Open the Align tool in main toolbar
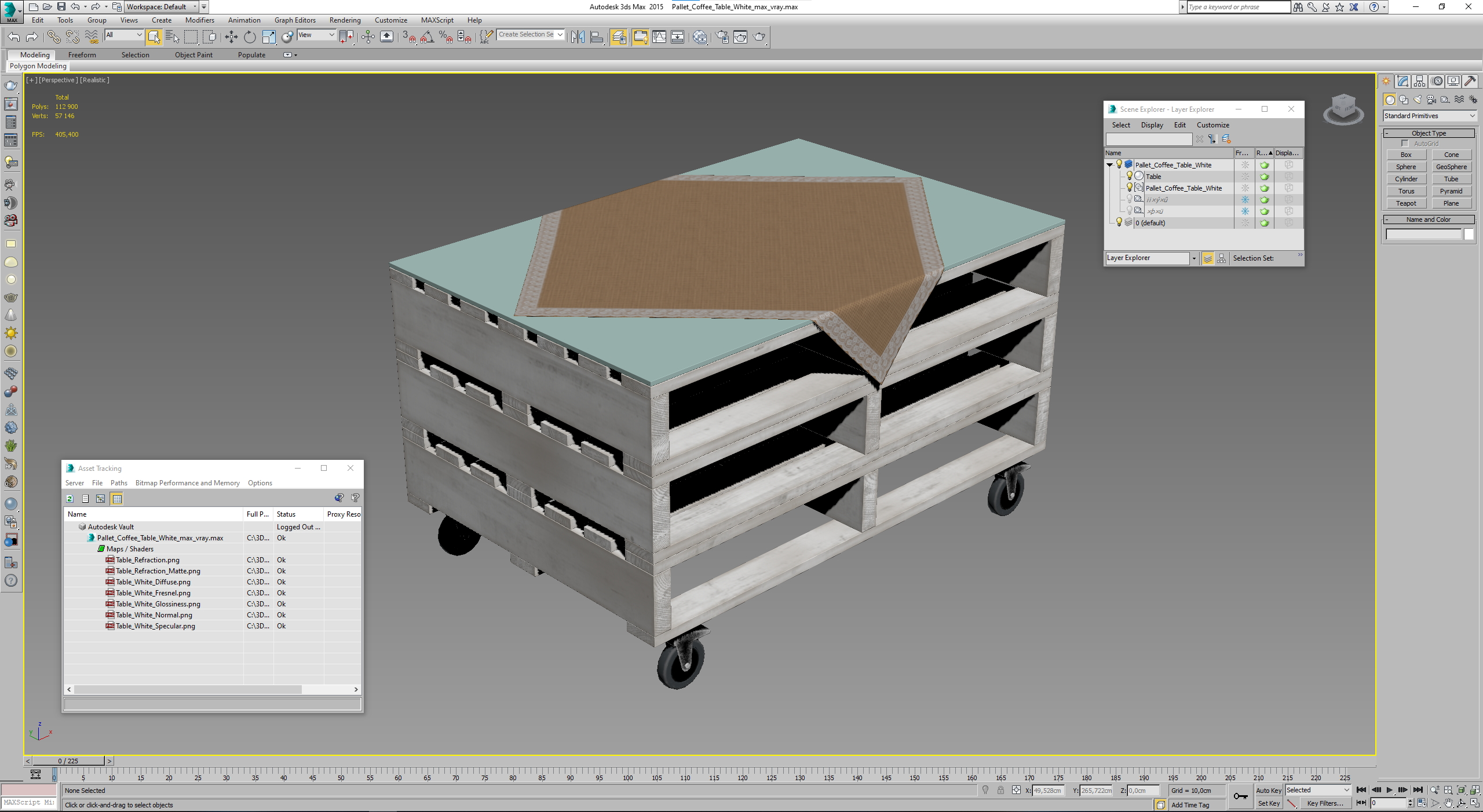The height and width of the screenshot is (812, 1483). coord(597,37)
